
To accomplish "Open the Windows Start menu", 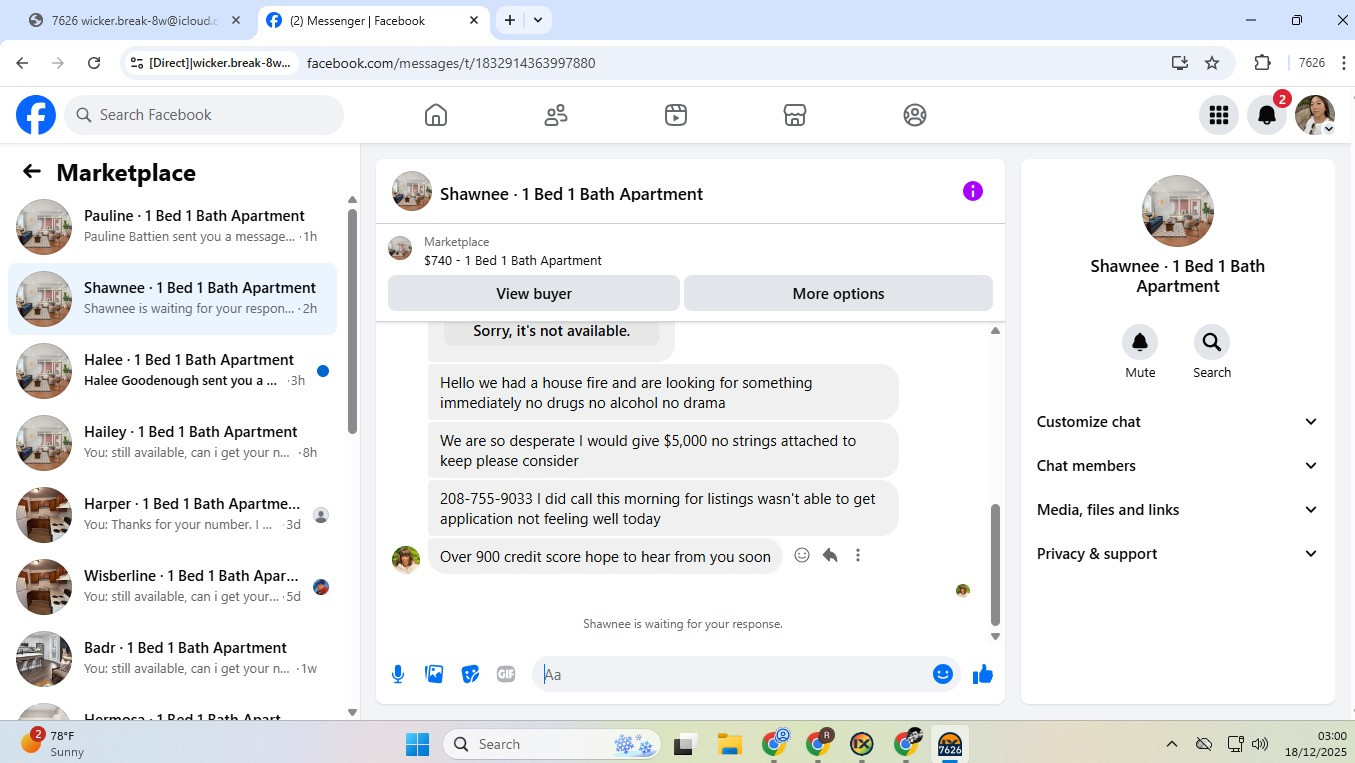I will (417, 744).
